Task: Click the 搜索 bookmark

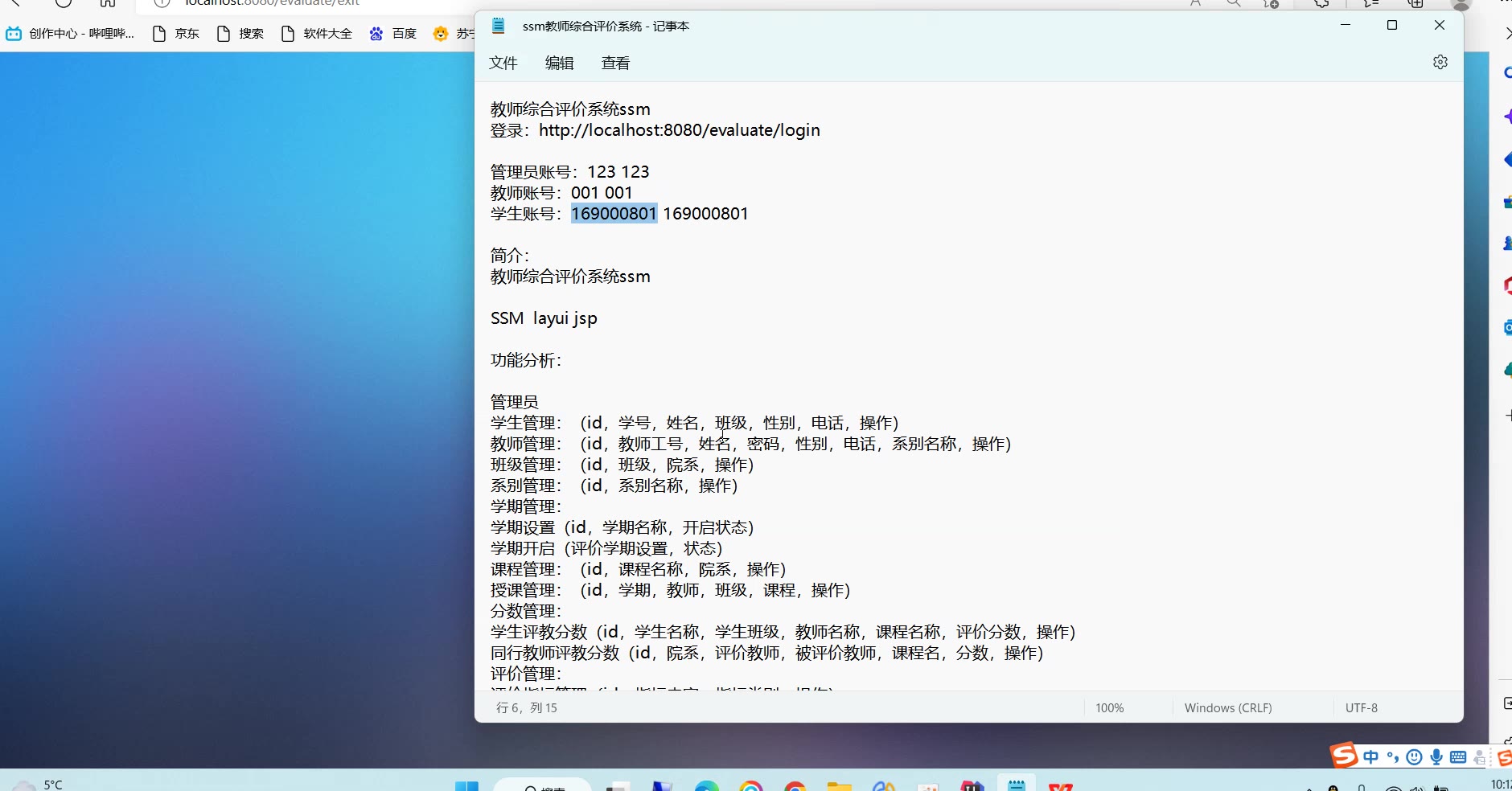Action: click(x=241, y=34)
